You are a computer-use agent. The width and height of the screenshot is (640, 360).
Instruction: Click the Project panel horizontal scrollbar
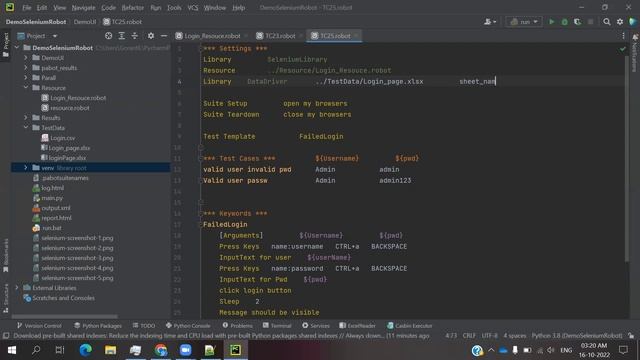click(x=64, y=316)
